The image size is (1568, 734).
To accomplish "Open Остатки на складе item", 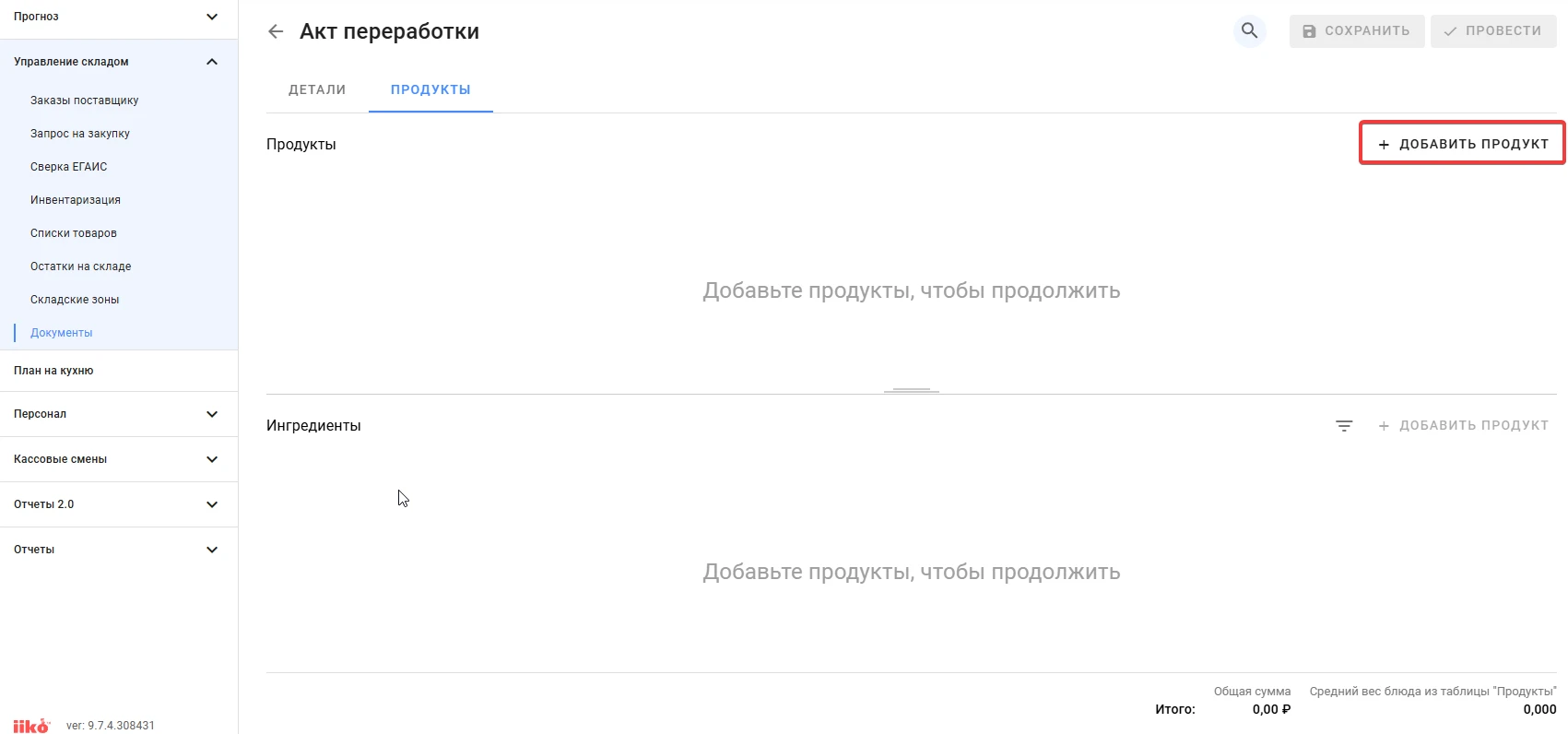I will tap(81, 266).
